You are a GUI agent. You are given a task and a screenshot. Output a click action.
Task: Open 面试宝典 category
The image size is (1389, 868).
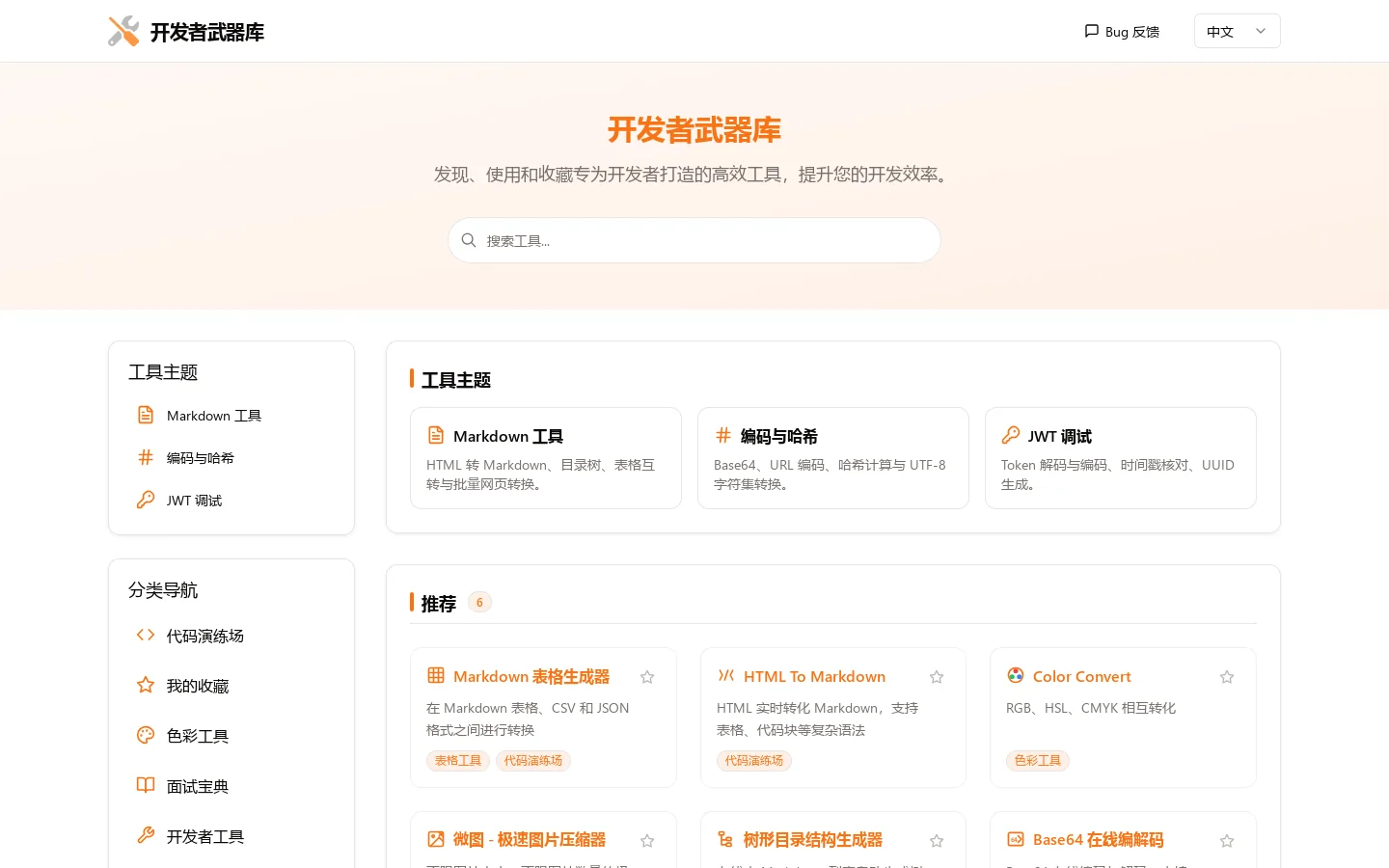[231, 785]
